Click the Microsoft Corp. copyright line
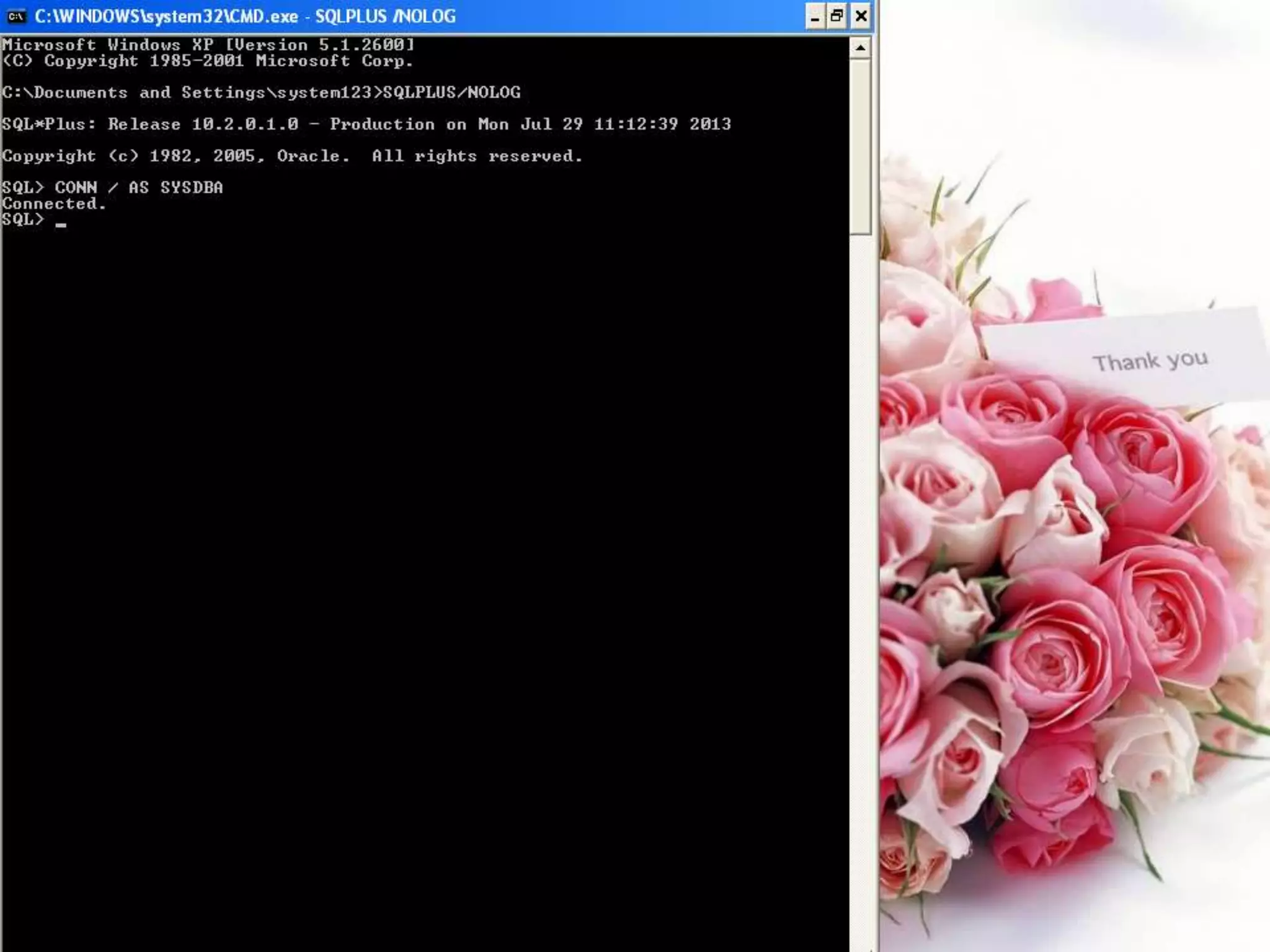1270x952 pixels. [x=208, y=61]
